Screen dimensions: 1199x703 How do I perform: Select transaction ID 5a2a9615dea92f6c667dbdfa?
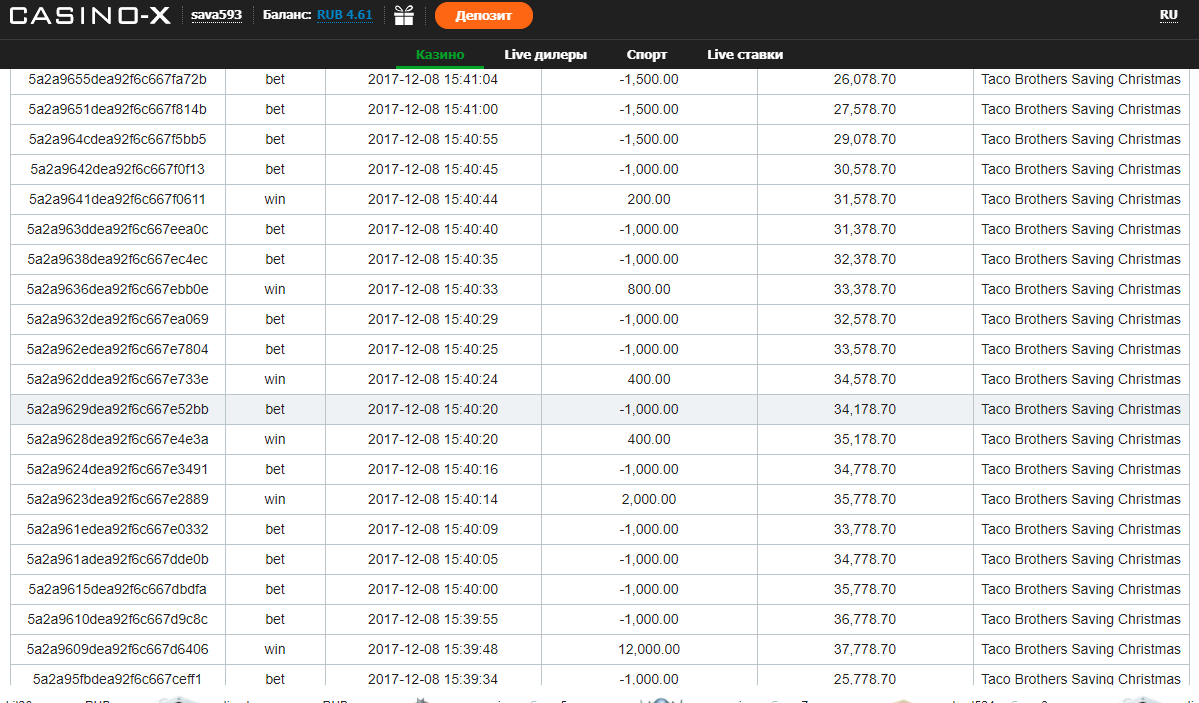click(118, 589)
